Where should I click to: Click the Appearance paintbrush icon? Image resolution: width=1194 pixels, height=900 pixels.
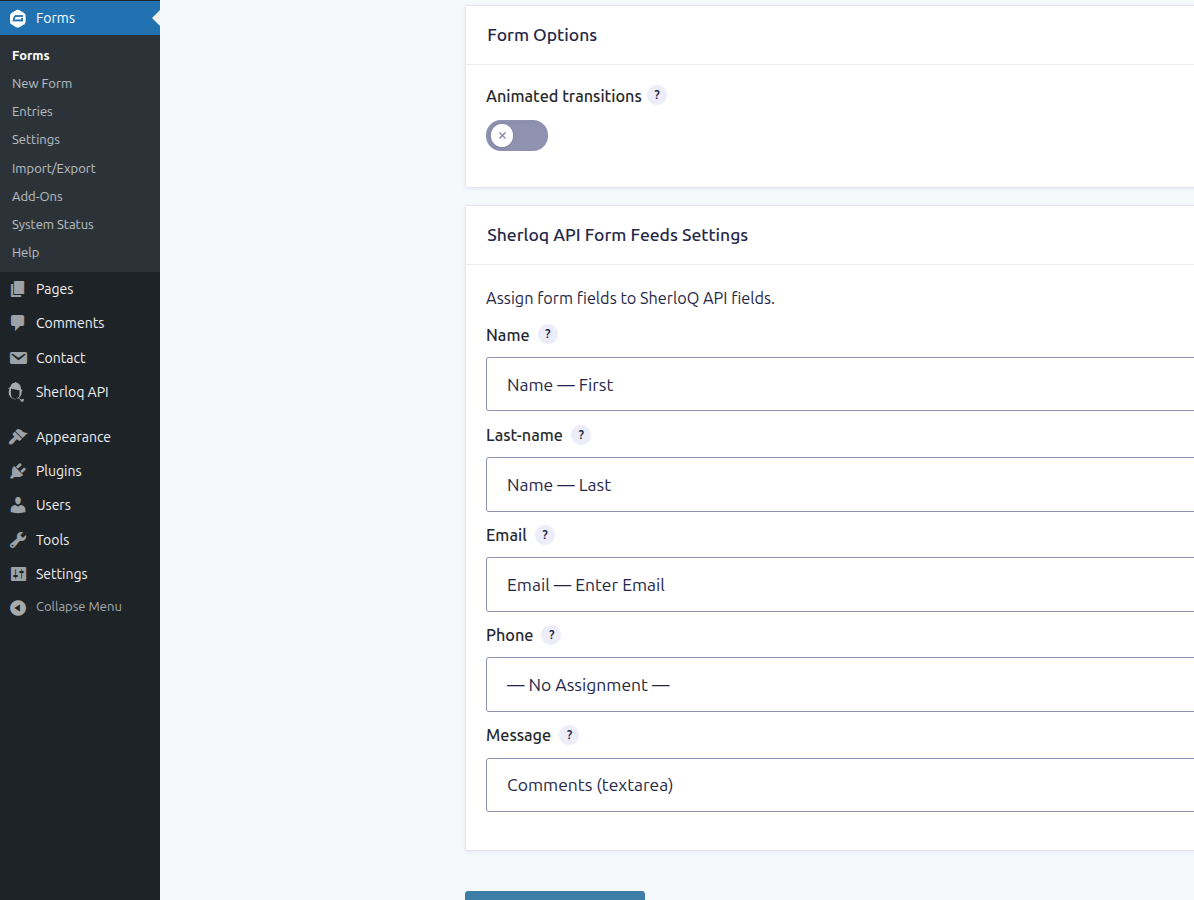18,437
